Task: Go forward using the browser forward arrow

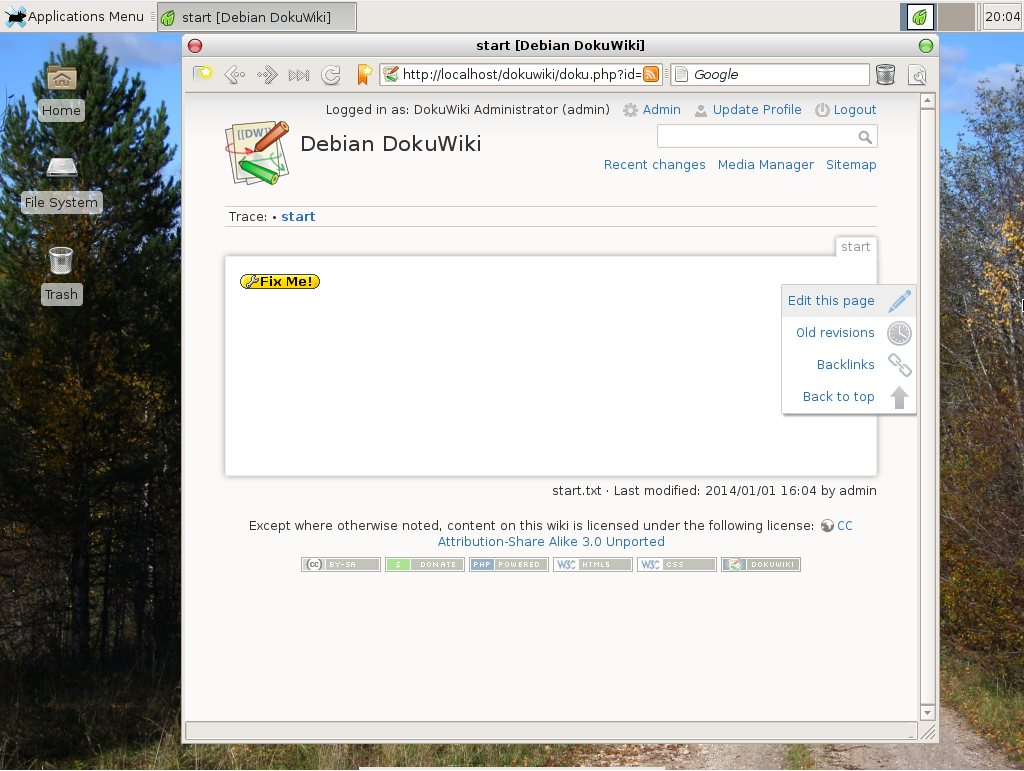Action: (x=266, y=75)
